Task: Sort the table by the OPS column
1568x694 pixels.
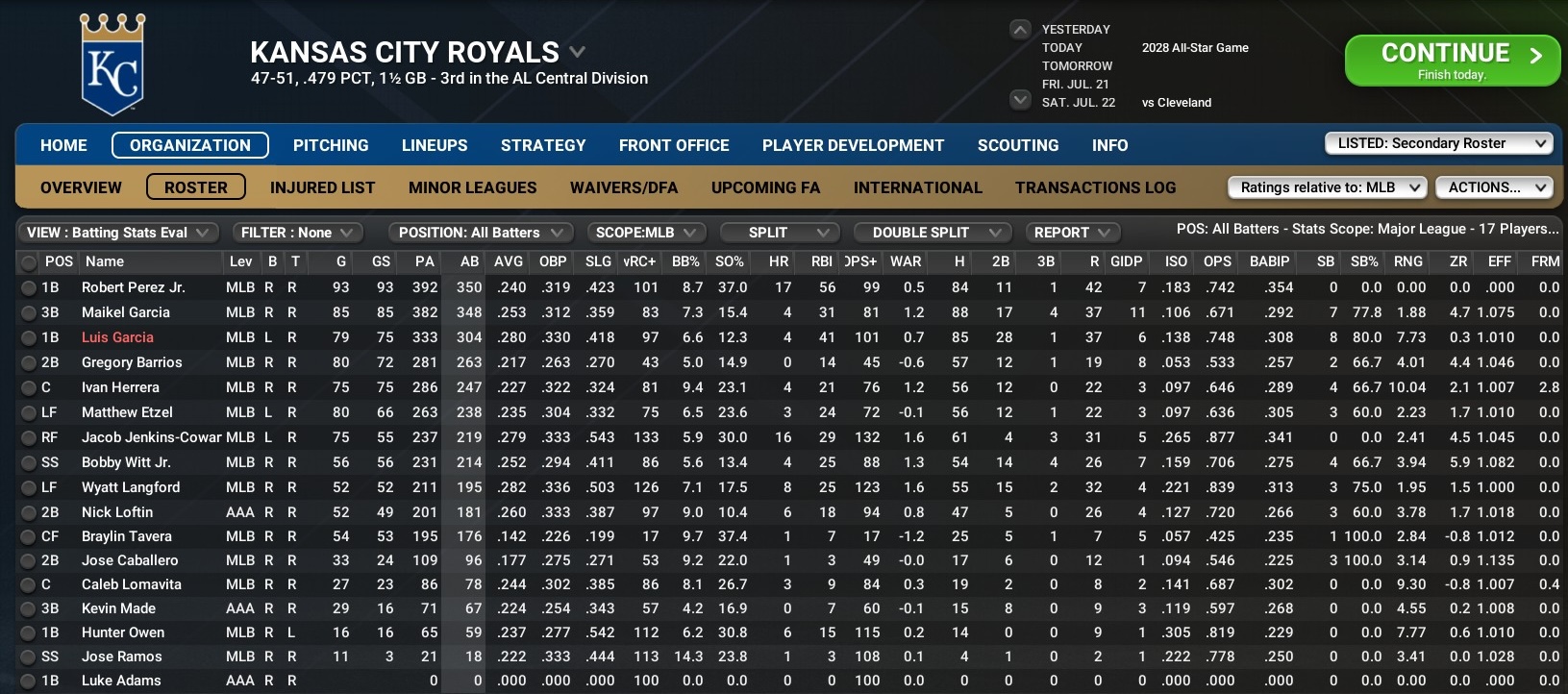Action: pos(1216,261)
